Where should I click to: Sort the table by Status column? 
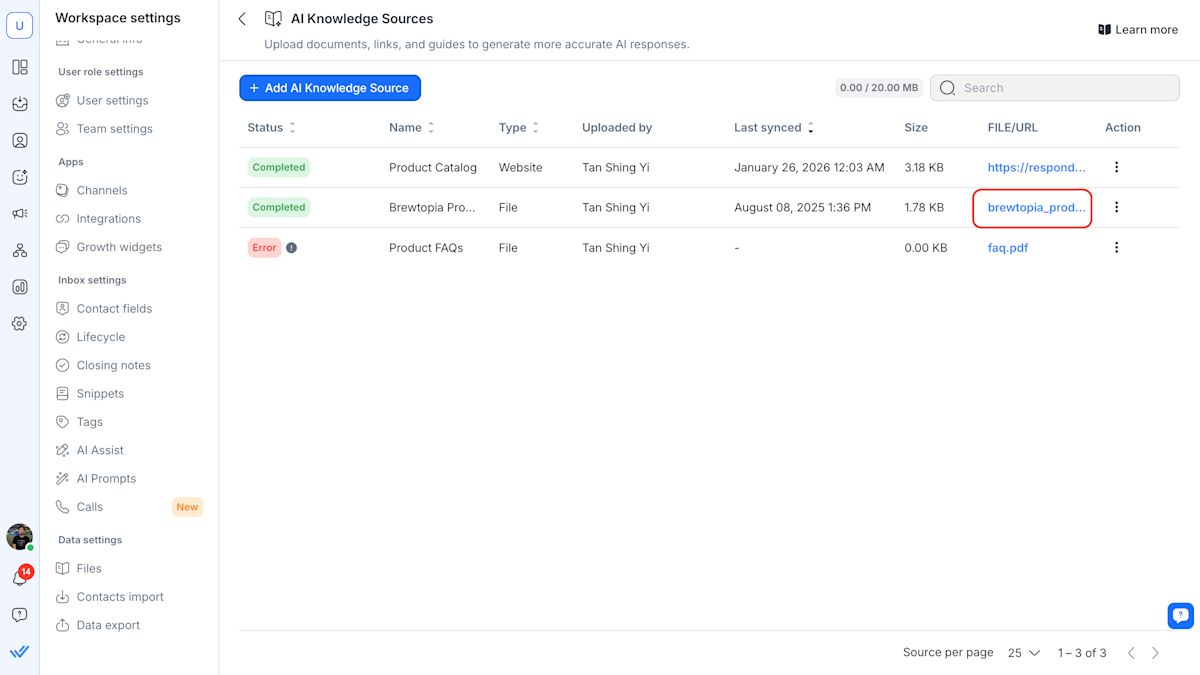click(x=292, y=128)
